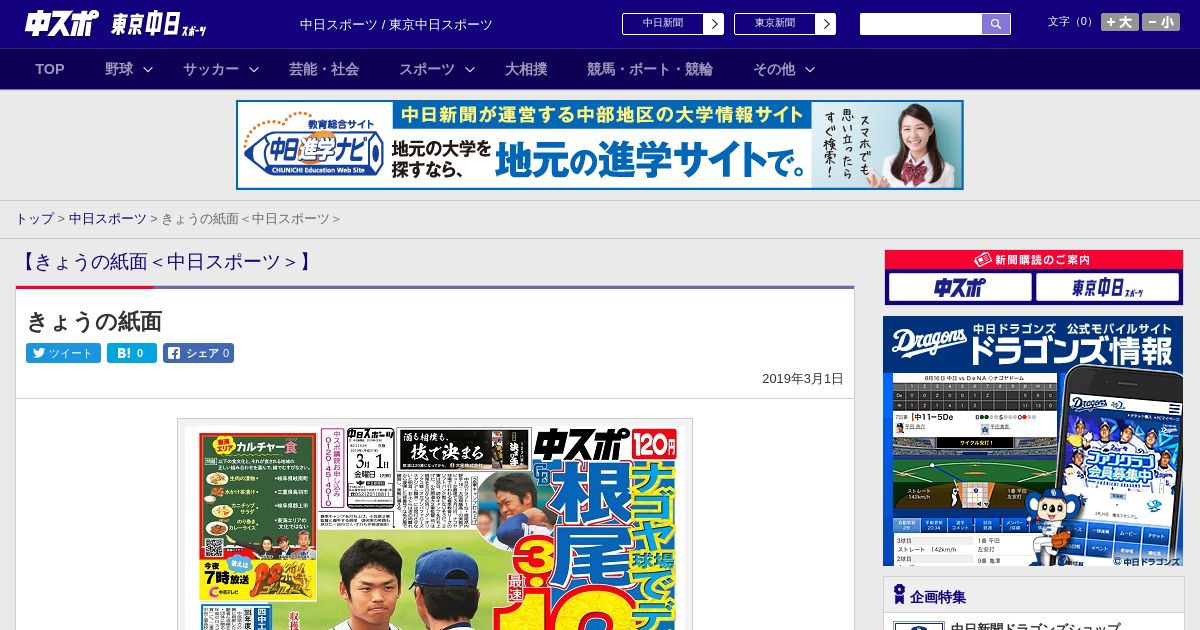Expand the 野球 dropdown chevron
This screenshot has width=1200, height=630.
tap(148, 69)
